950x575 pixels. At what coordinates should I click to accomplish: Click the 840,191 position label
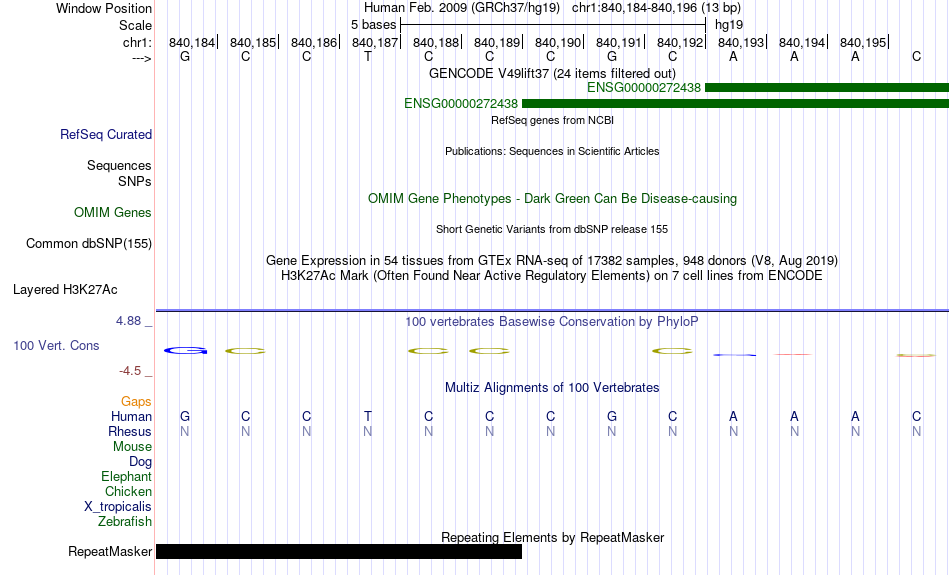click(619, 42)
